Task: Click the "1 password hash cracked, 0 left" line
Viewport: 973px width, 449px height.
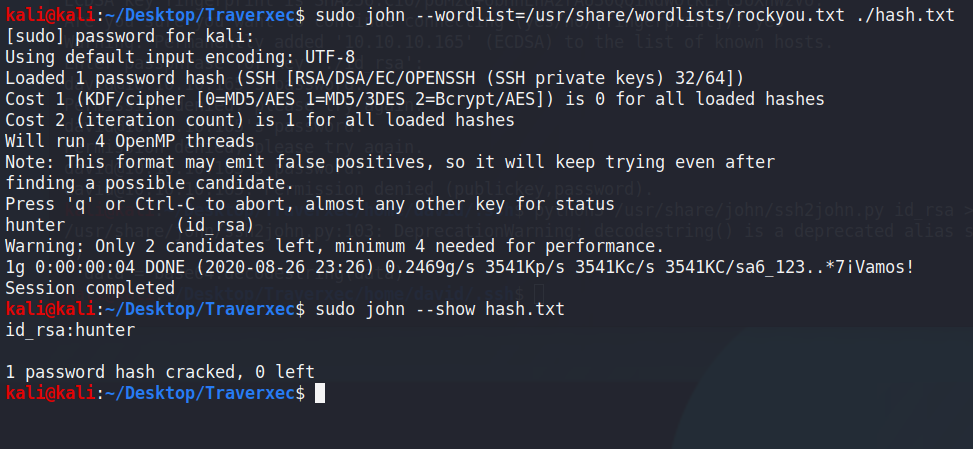Action: pyautogui.click(x=160, y=372)
